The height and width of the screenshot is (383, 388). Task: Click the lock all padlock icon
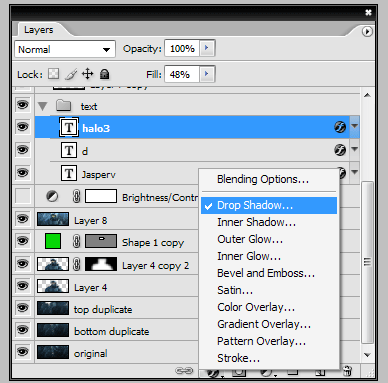click(x=104, y=74)
